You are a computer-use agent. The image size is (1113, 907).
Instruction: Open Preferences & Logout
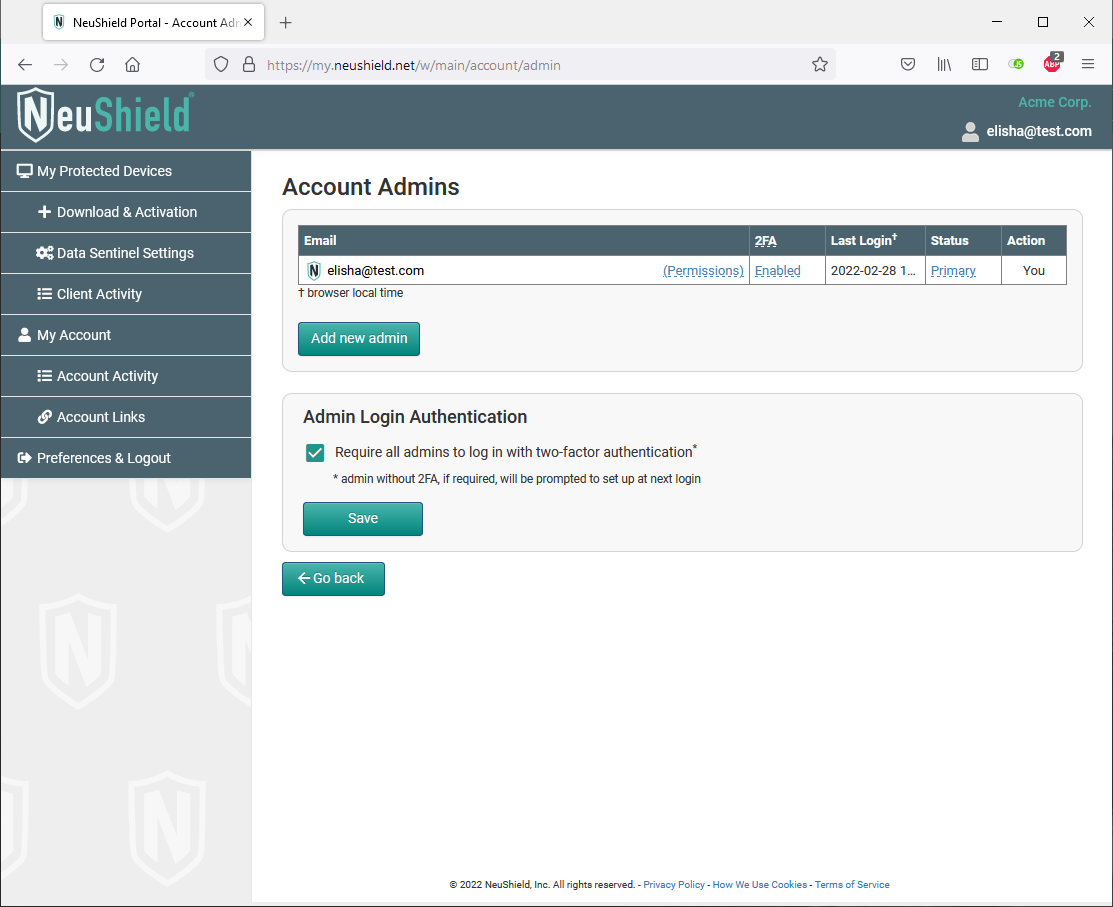point(126,458)
